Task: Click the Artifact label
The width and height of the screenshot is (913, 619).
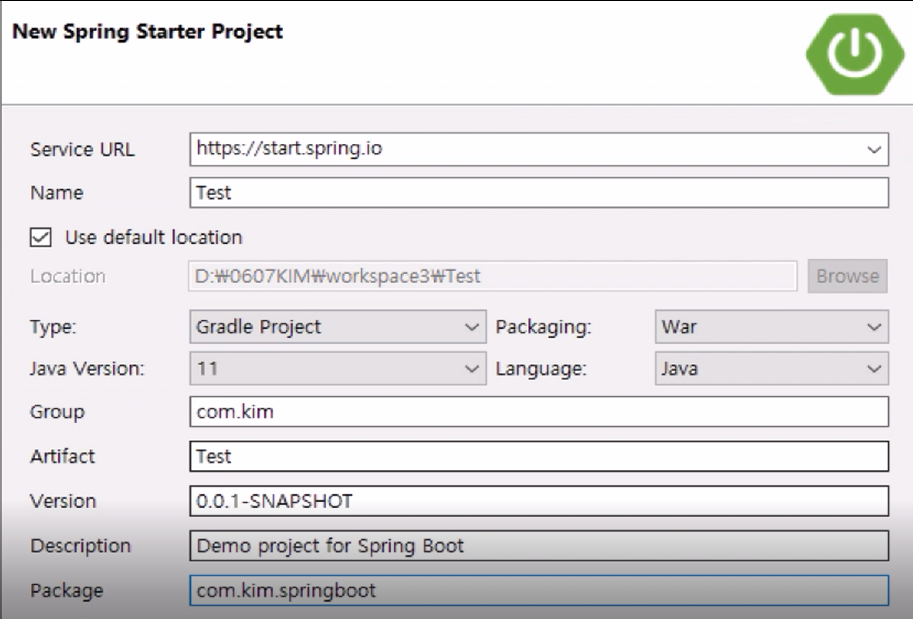Action: point(62,456)
